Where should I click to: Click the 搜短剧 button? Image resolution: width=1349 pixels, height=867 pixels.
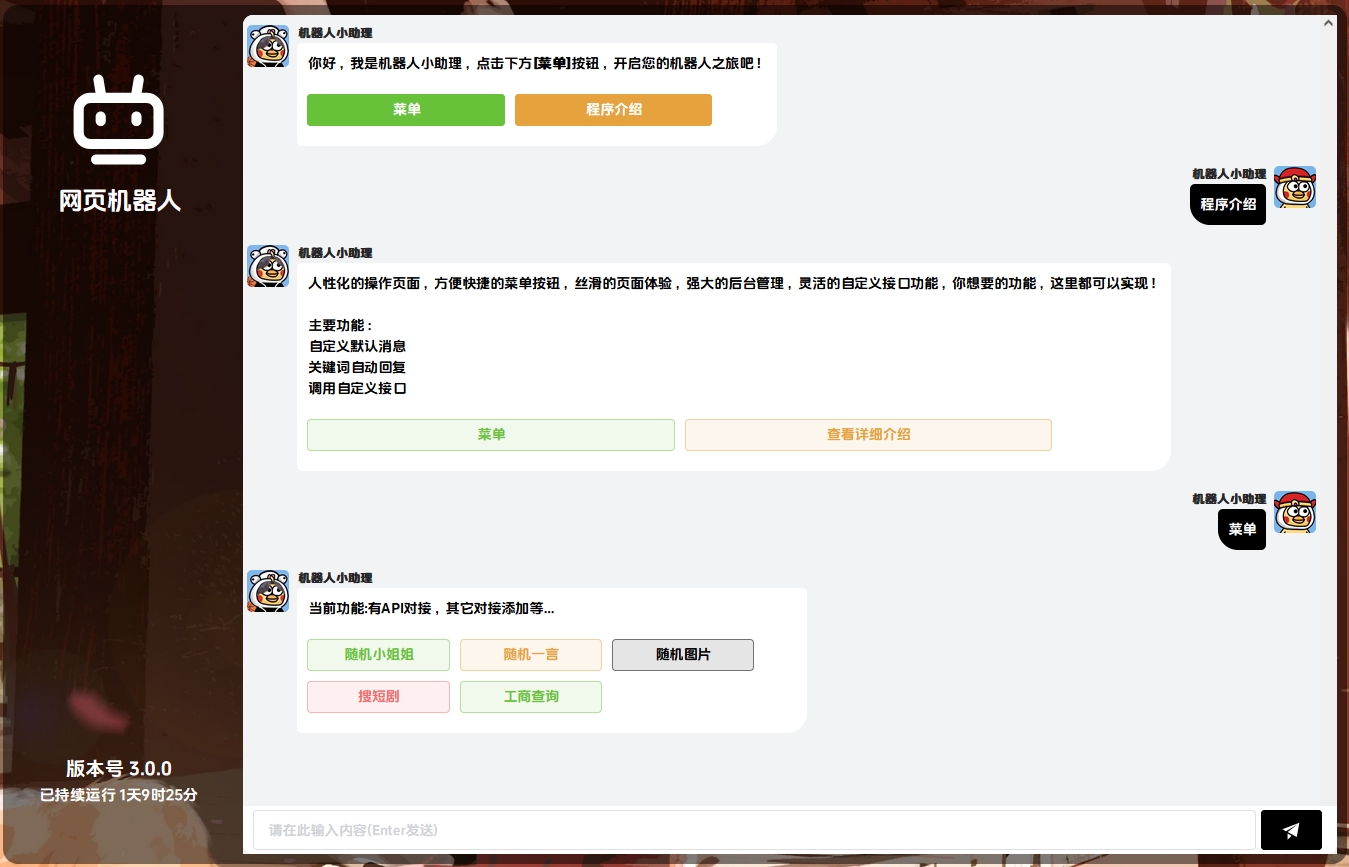[x=378, y=696]
